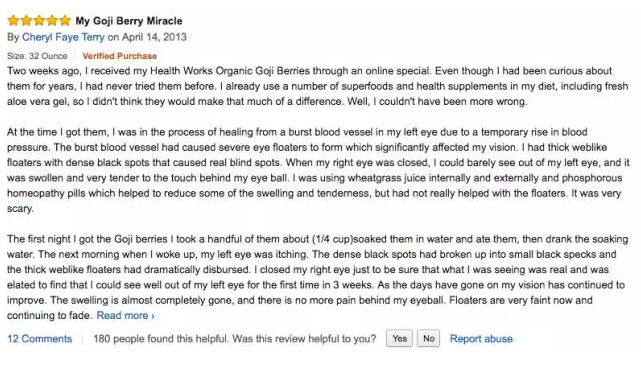Select No for review helpfulness
Image resolution: width=641 pixels, height=365 pixels.
tap(428, 338)
